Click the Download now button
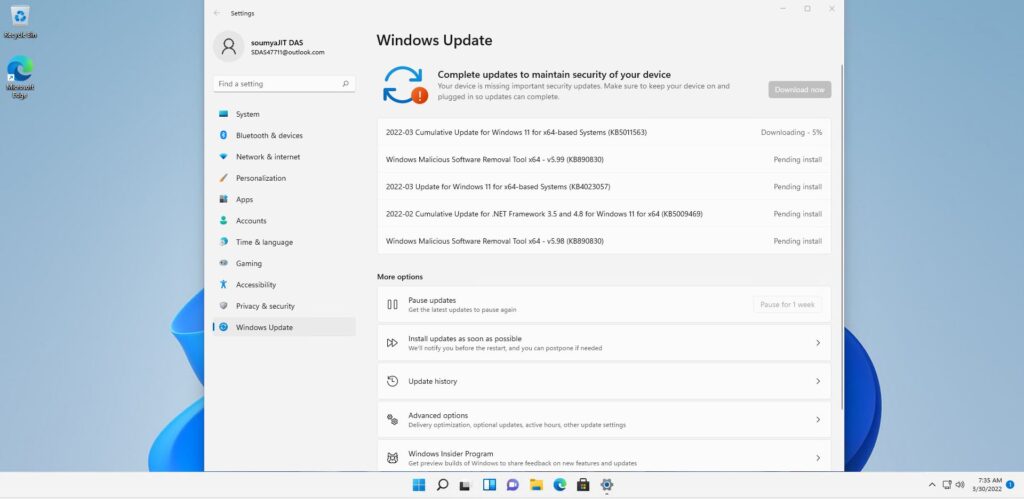Image resolution: width=1024 pixels, height=499 pixels. [799, 89]
